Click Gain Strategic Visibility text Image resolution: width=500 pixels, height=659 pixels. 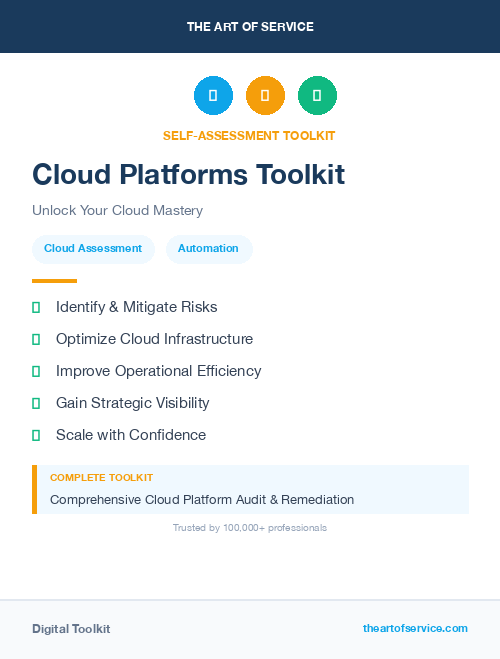click(x=132, y=403)
